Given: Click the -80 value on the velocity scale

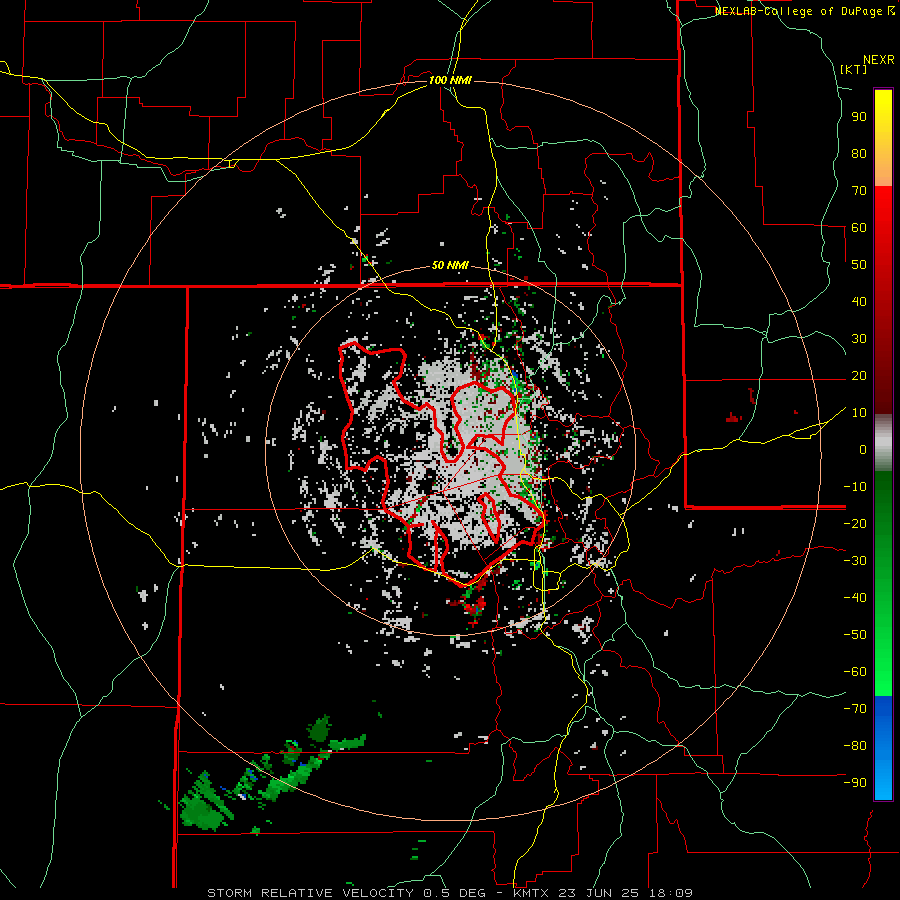Looking at the screenshot, I should 855,746.
